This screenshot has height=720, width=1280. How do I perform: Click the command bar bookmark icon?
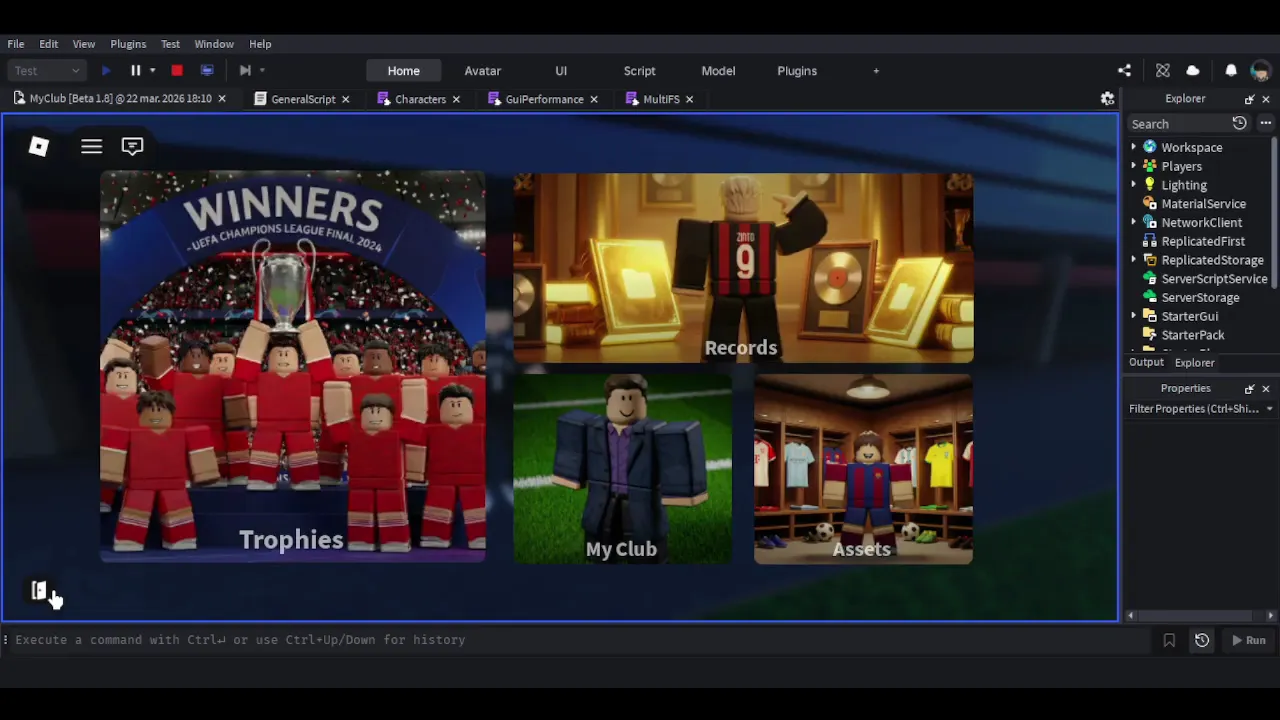[1169, 640]
